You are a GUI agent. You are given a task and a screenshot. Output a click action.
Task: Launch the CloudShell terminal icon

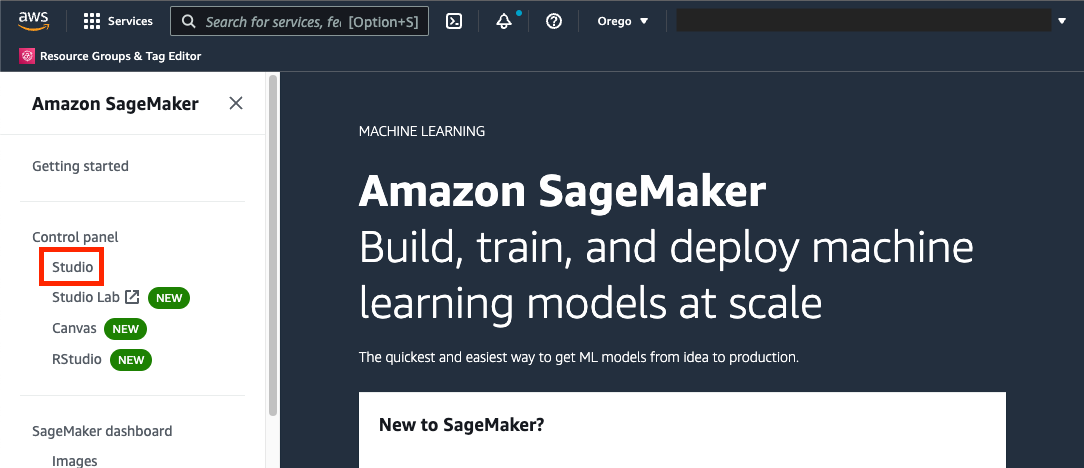click(454, 21)
